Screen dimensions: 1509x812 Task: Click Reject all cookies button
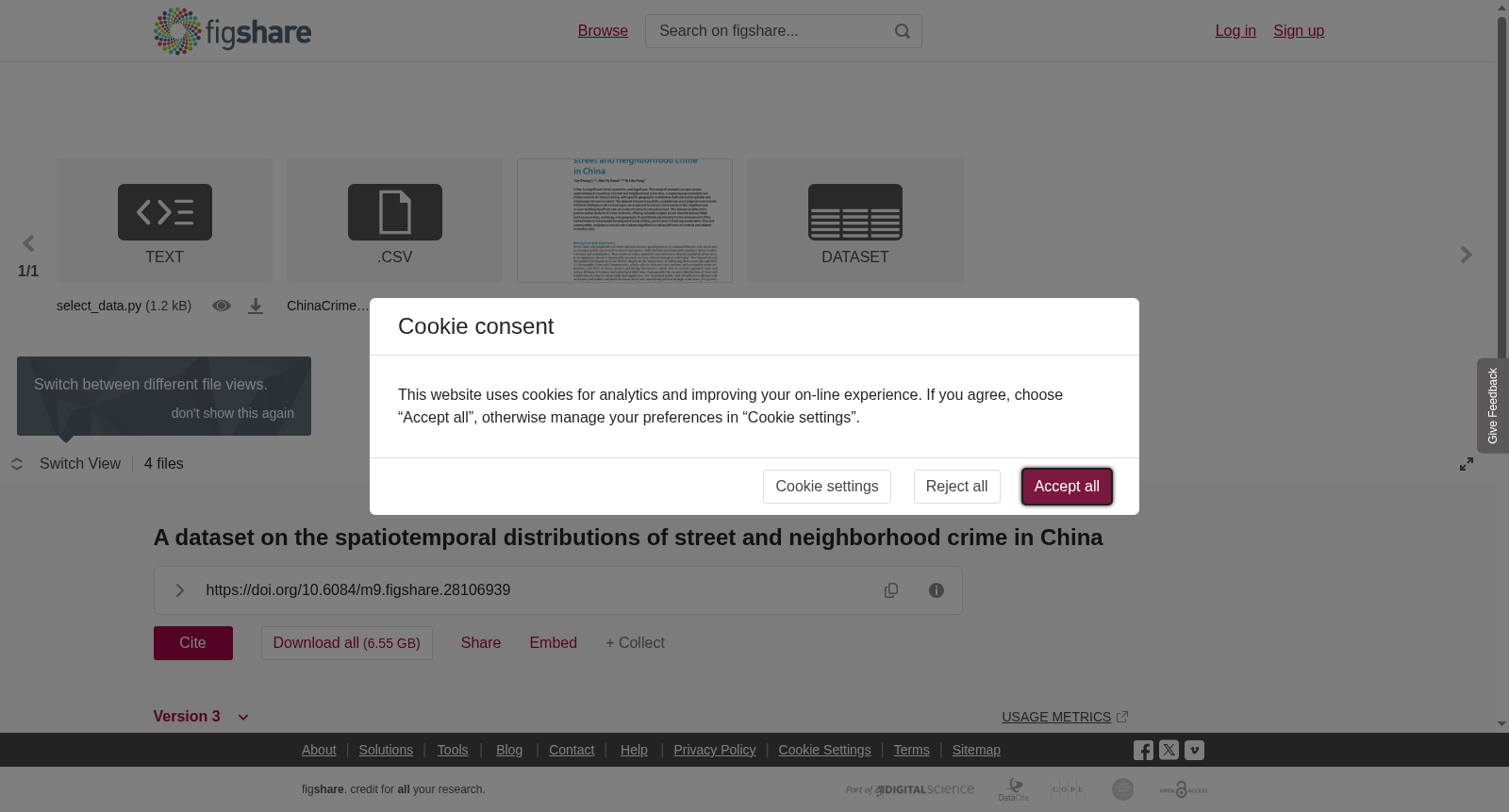[x=956, y=487]
